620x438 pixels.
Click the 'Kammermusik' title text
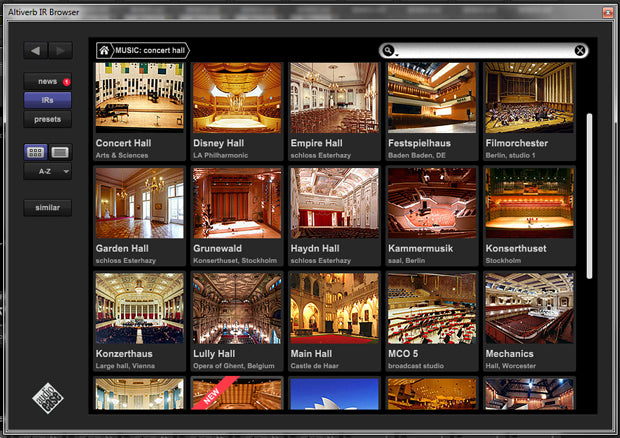point(420,248)
